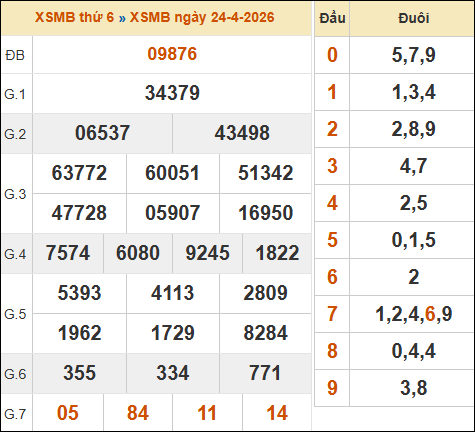Select the G.5 number 8284
The height and width of the screenshot is (432, 475).
265,333
